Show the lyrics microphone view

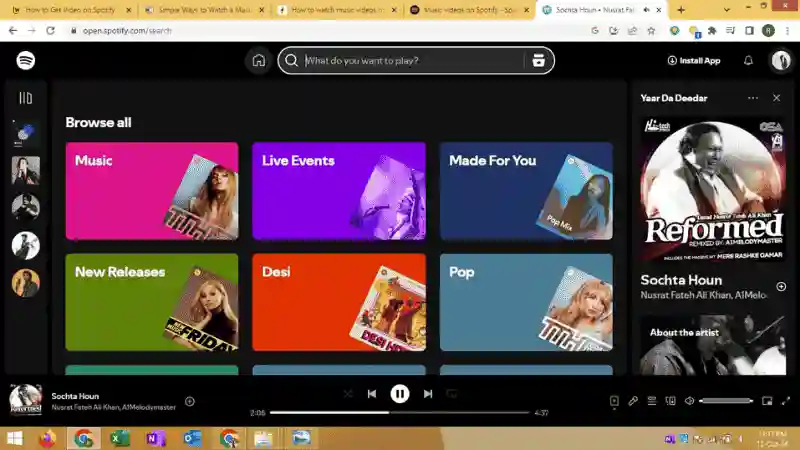(x=633, y=401)
